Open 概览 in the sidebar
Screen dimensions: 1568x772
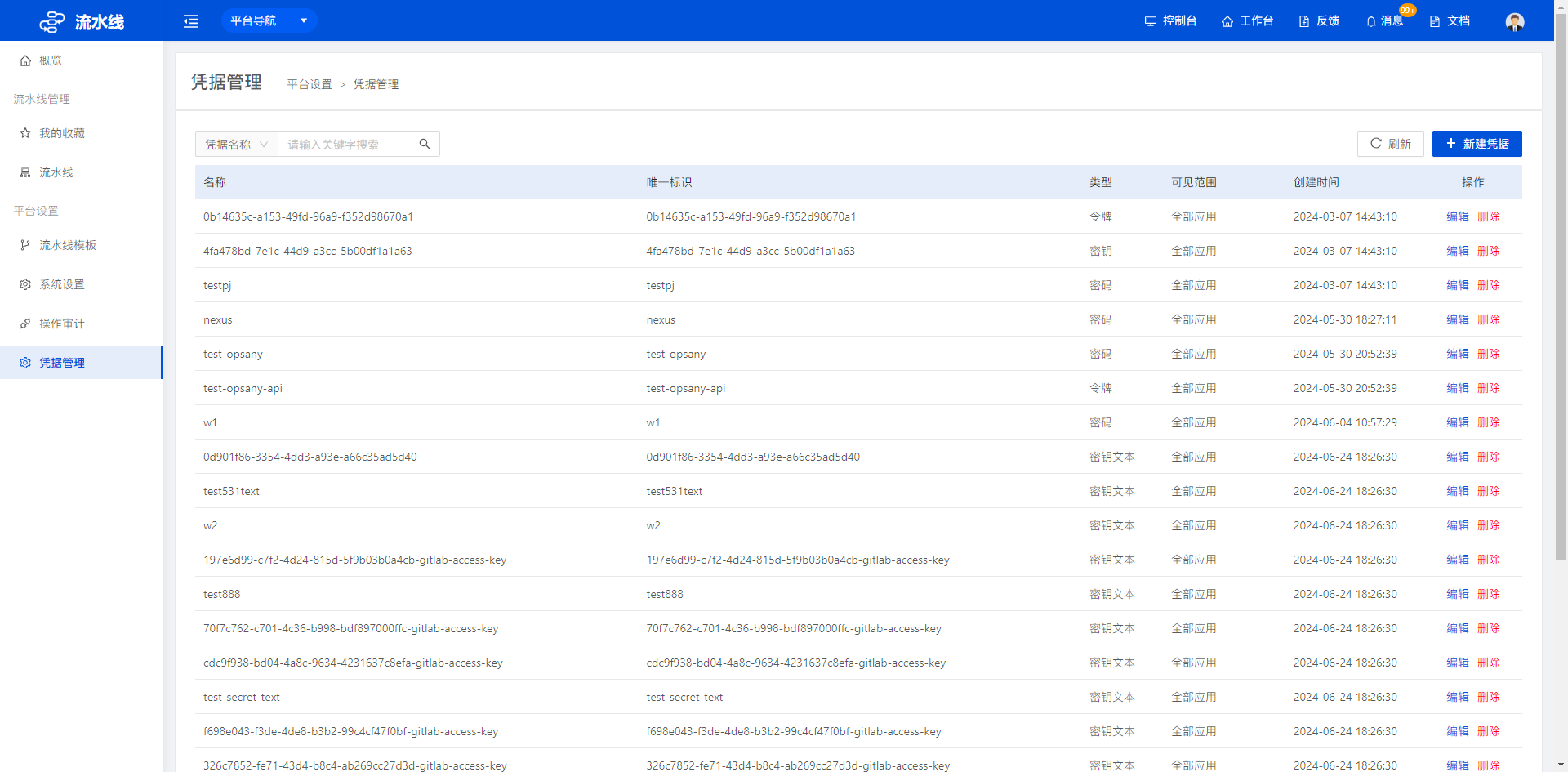(82, 60)
